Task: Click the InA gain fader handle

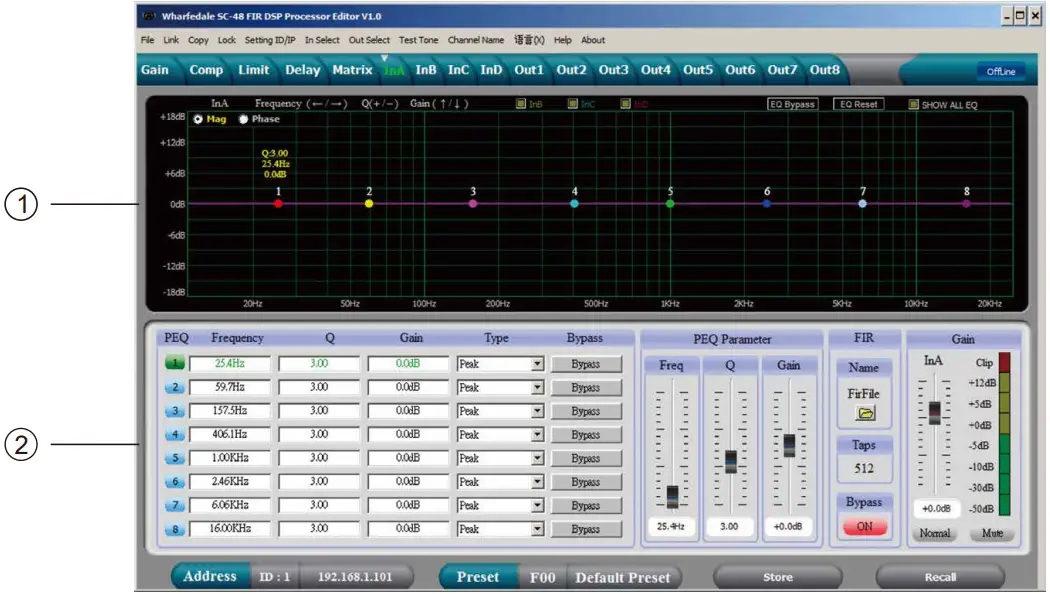Action: click(934, 412)
